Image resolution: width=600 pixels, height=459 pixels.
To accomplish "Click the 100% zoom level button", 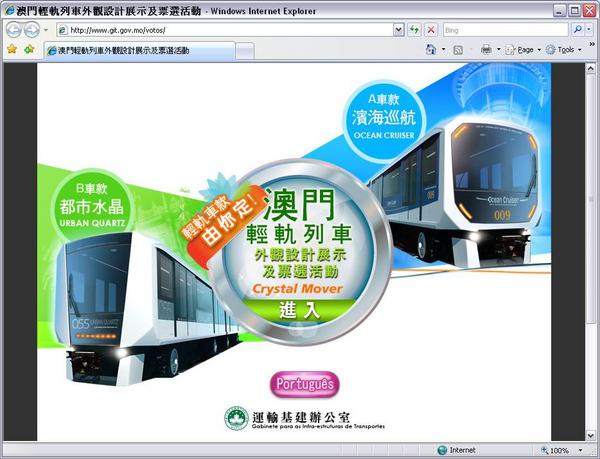I will pyautogui.click(x=555, y=451).
